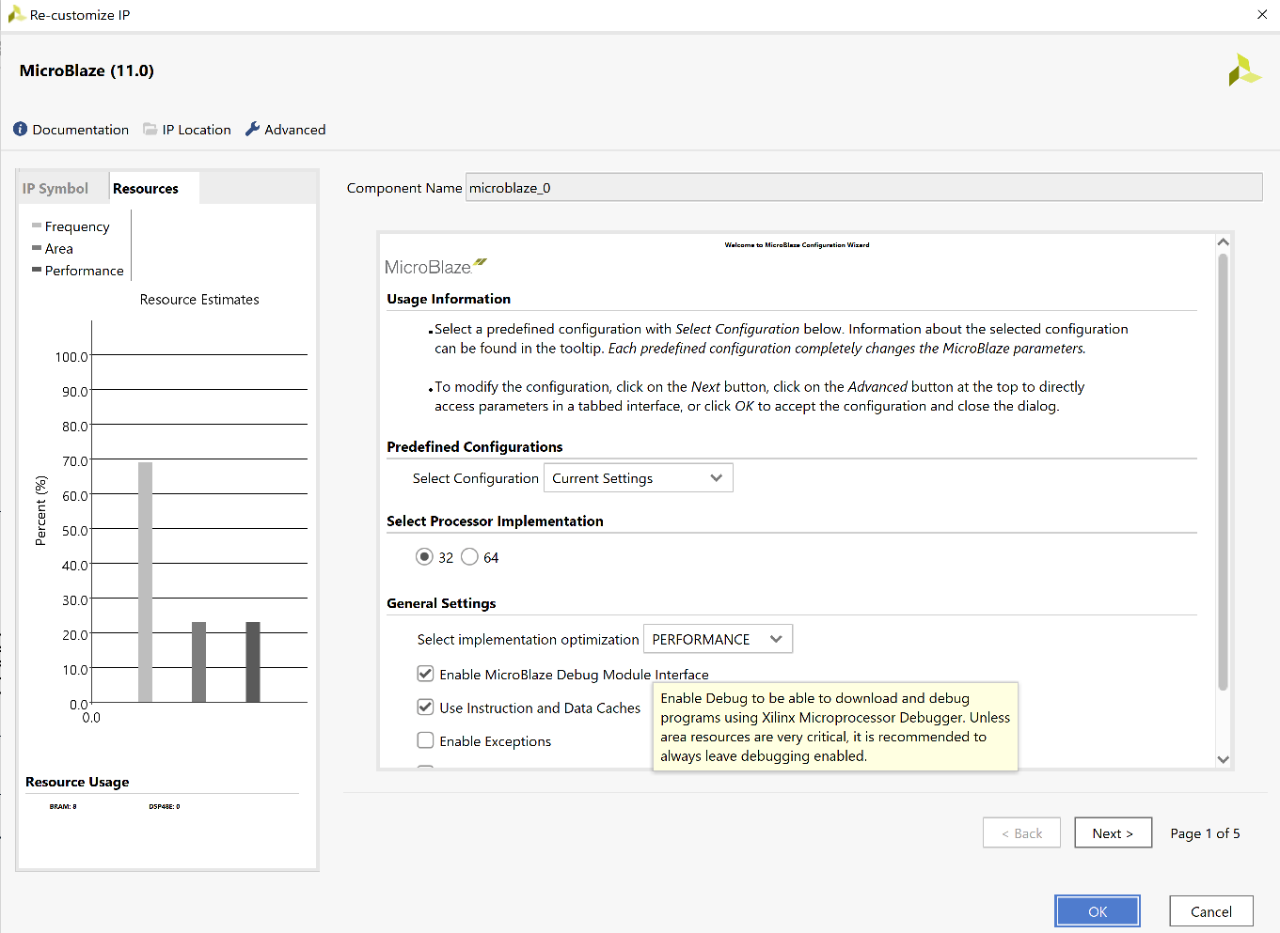1280x933 pixels.
Task: Click the General Settings heading
Action: tap(441, 603)
